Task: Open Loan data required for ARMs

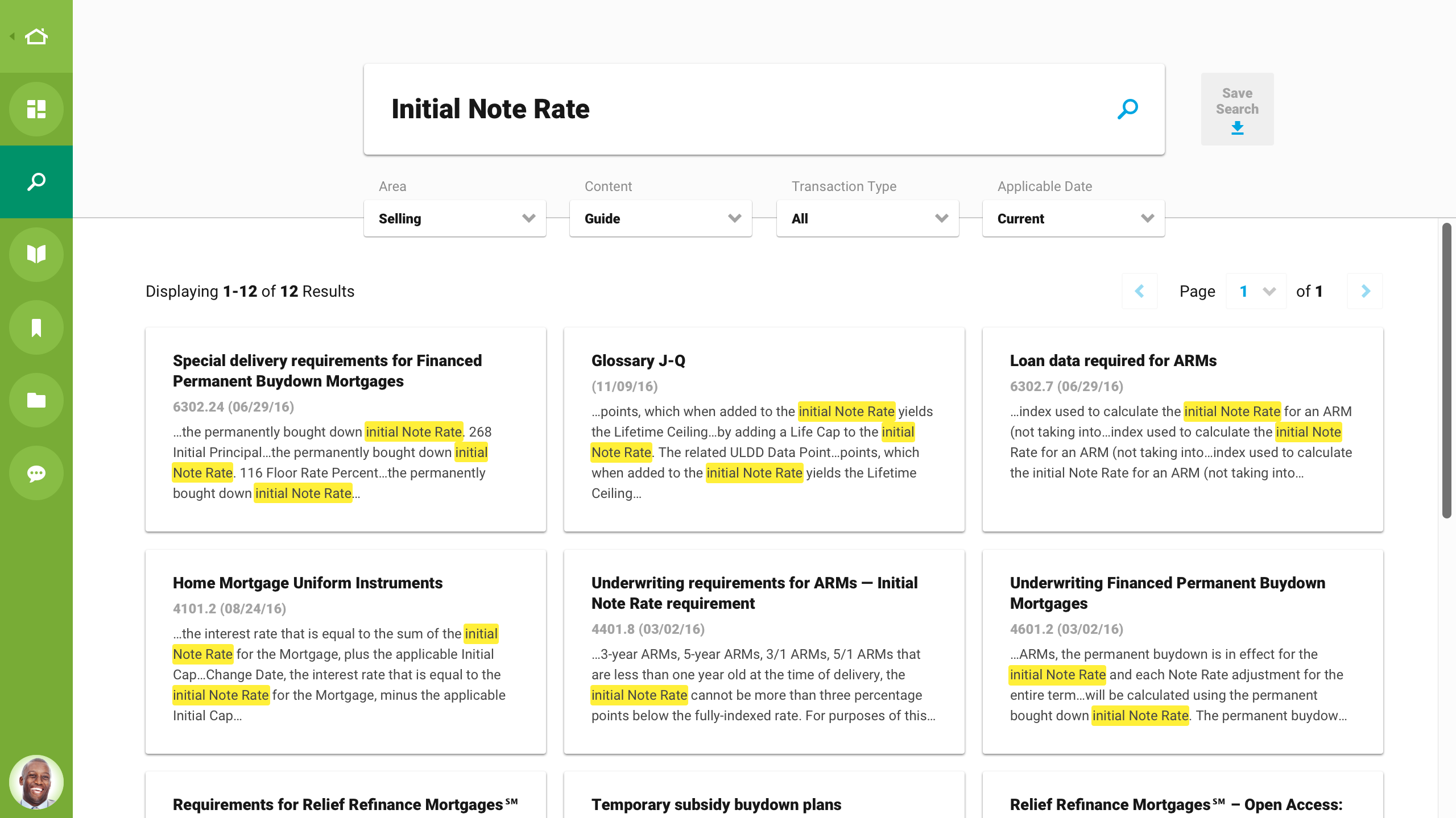Action: click(x=1113, y=361)
